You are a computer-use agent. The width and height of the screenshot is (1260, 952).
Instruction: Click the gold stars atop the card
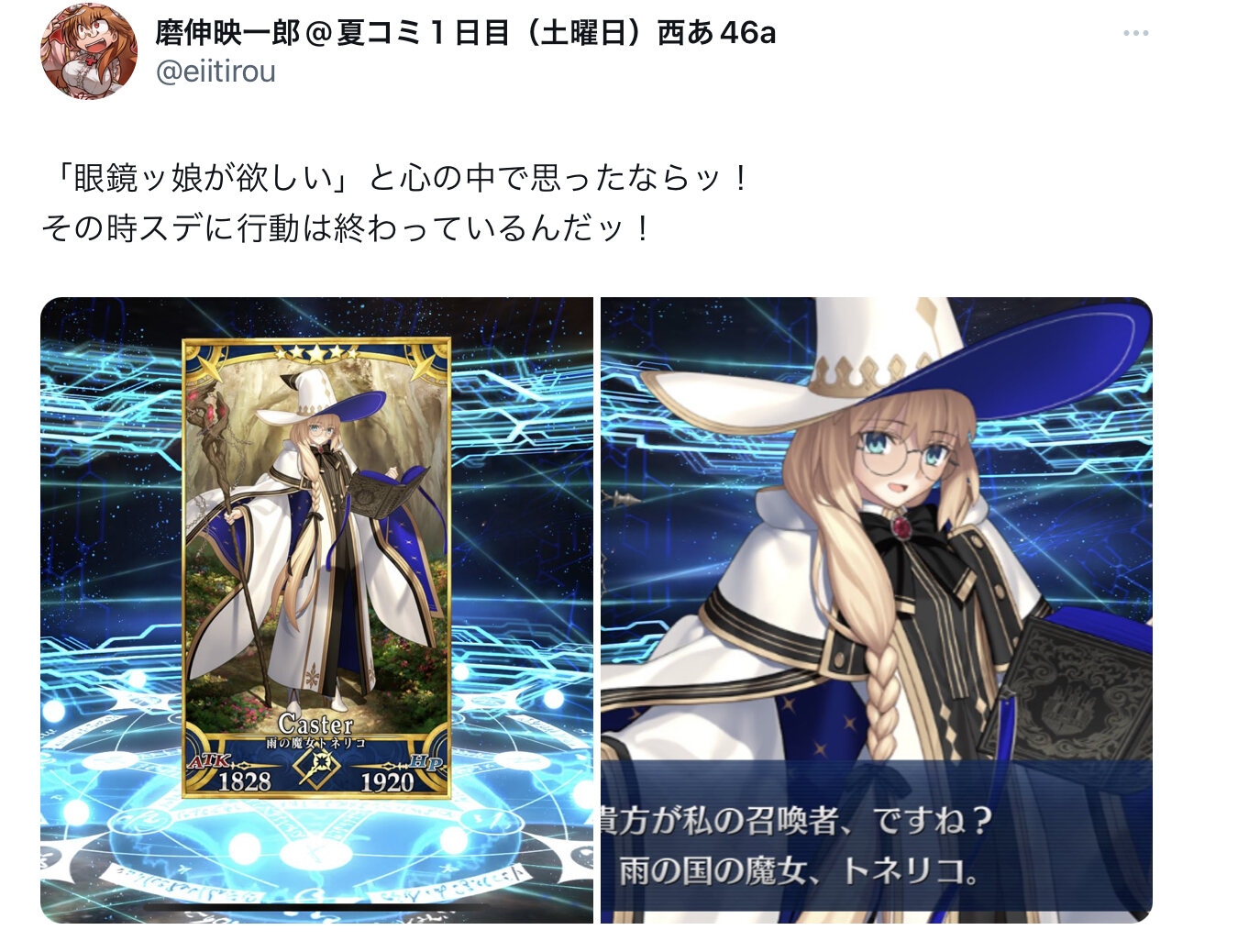click(x=316, y=352)
